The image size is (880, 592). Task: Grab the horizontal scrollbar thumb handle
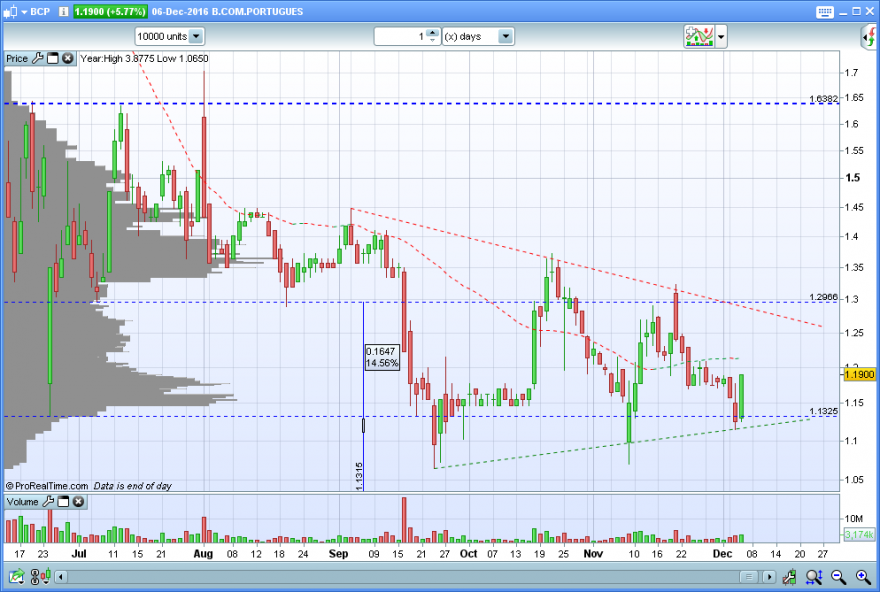tap(748, 577)
